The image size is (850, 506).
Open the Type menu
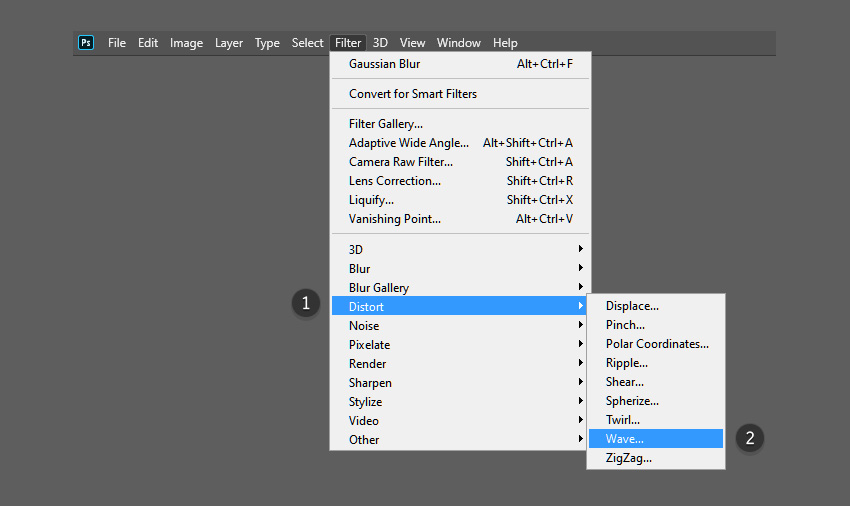click(267, 43)
